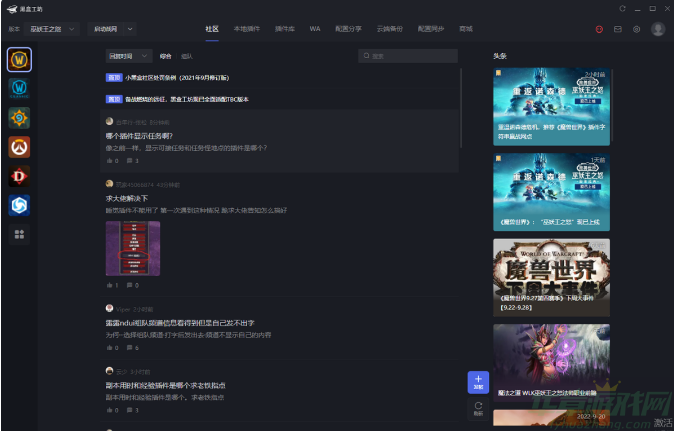Open pinned post mentioning TBC版本
This screenshot has width=674, height=431.
click(187, 99)
